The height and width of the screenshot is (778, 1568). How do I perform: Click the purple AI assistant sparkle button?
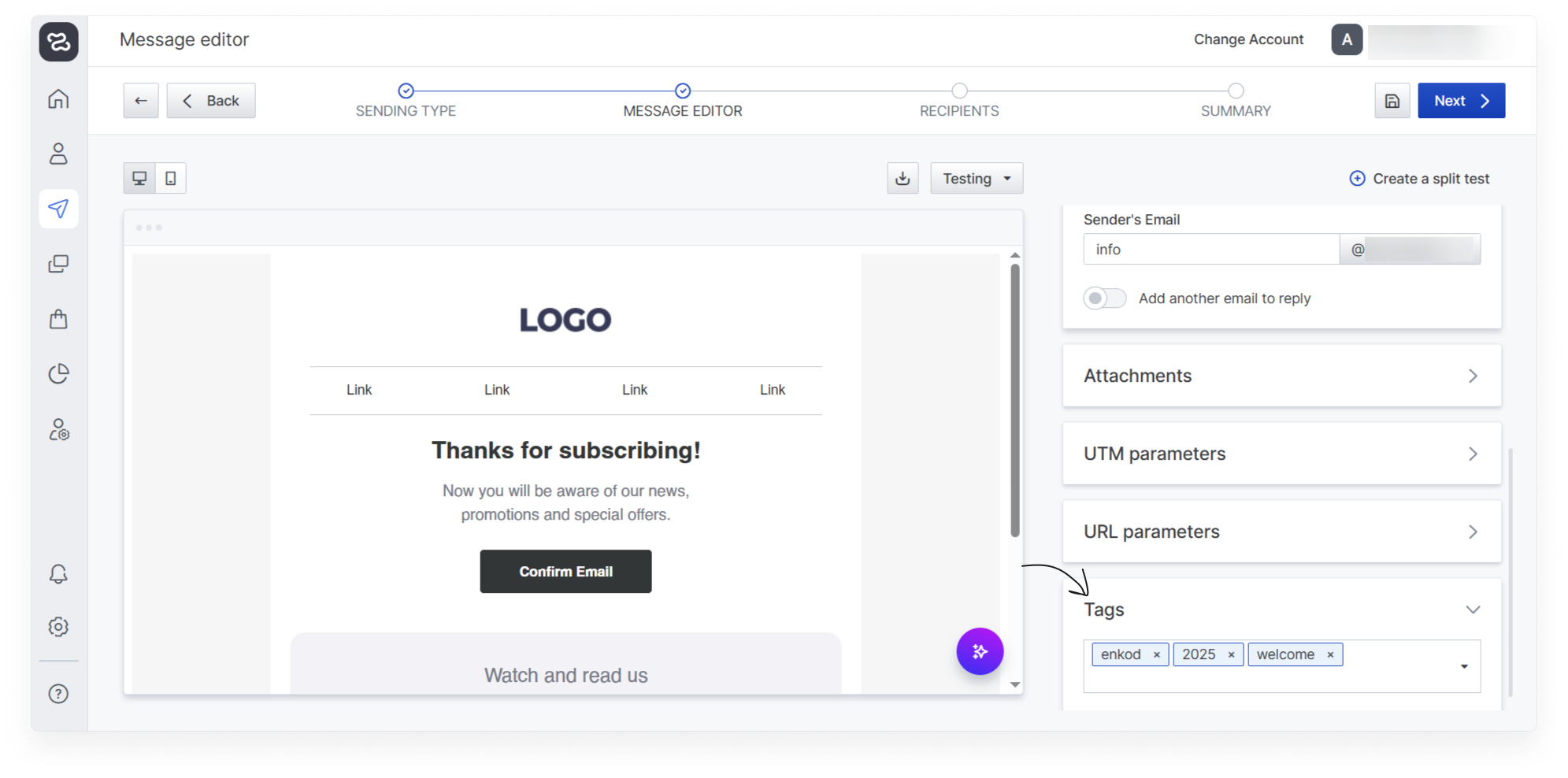[x=979, y=651]
